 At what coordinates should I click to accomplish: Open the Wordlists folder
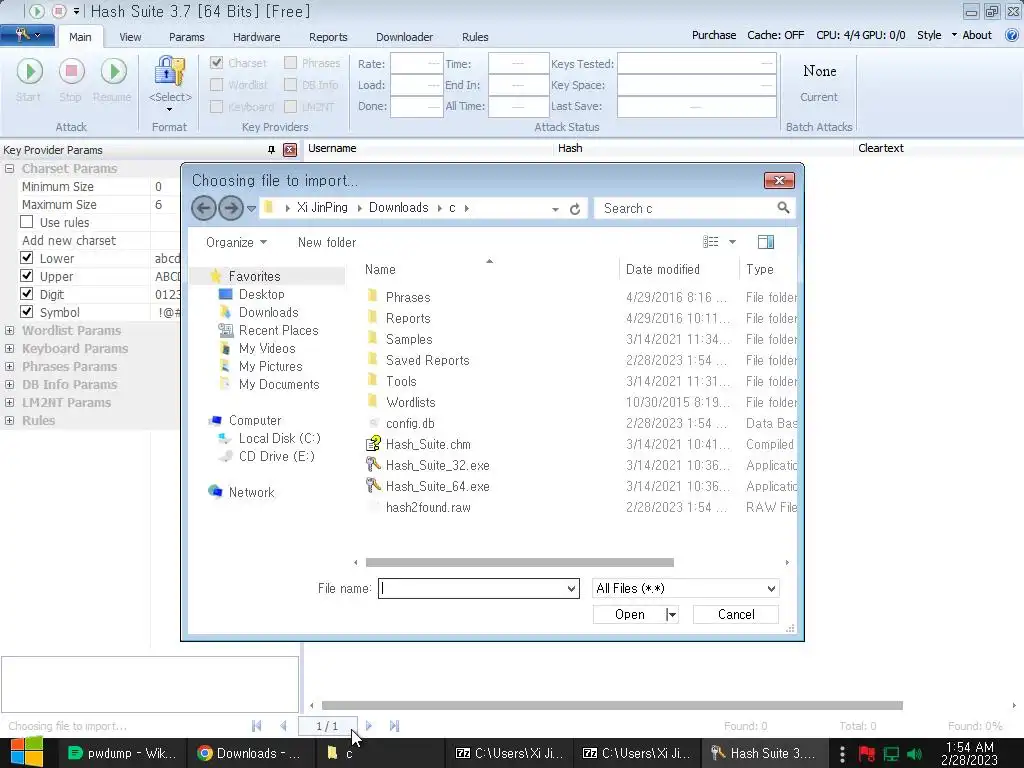(410, 402)
